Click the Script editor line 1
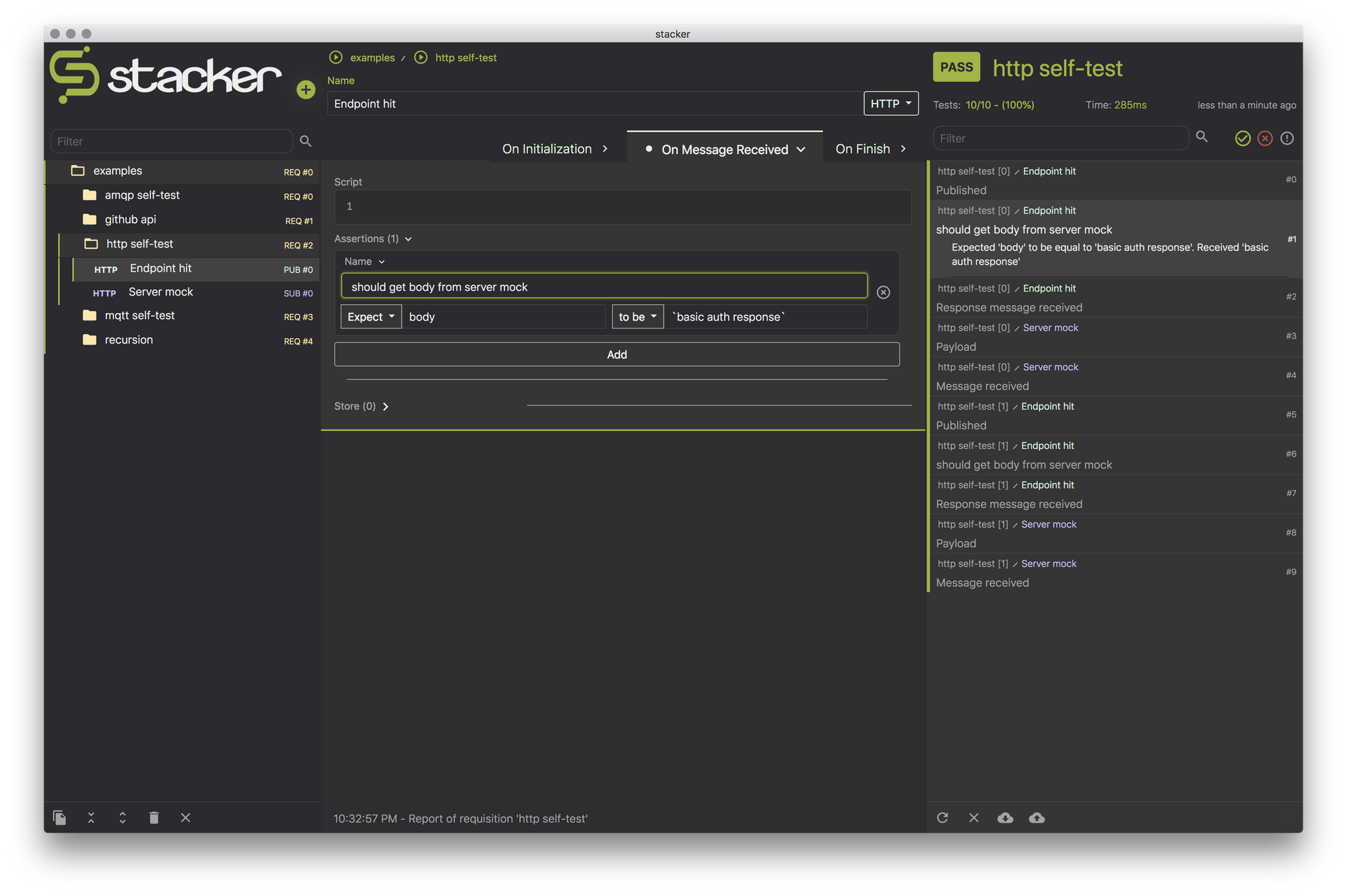The width and height of the screenshot is (1347, 896). [x=622, y=207]
